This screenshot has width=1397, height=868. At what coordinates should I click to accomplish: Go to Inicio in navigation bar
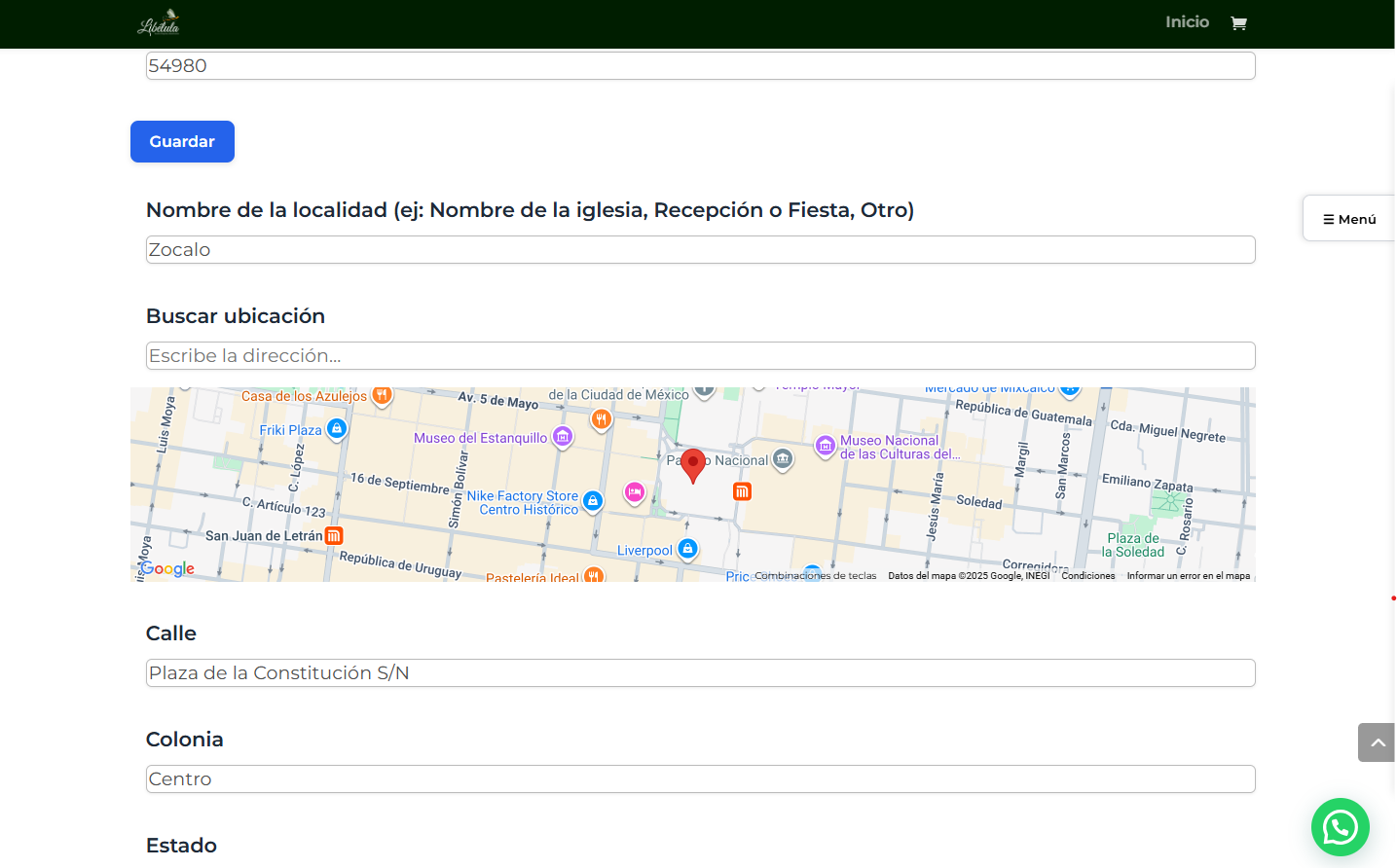tap(1187, 22)
